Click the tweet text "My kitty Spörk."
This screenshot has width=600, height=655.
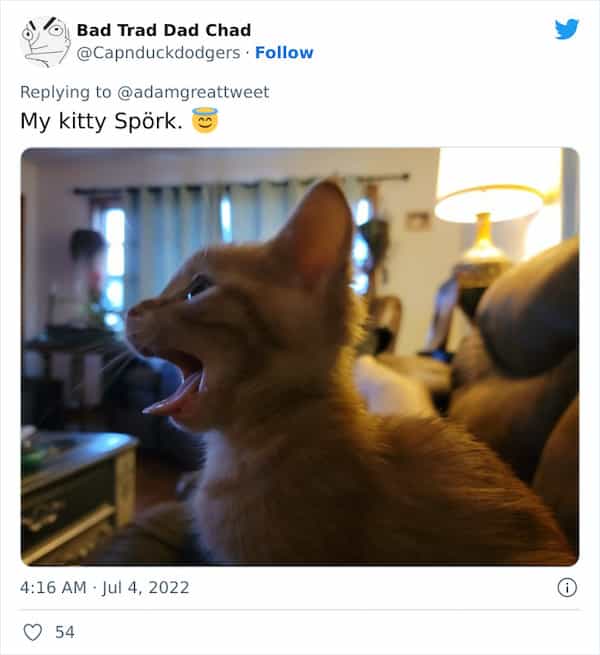[102, 121]
